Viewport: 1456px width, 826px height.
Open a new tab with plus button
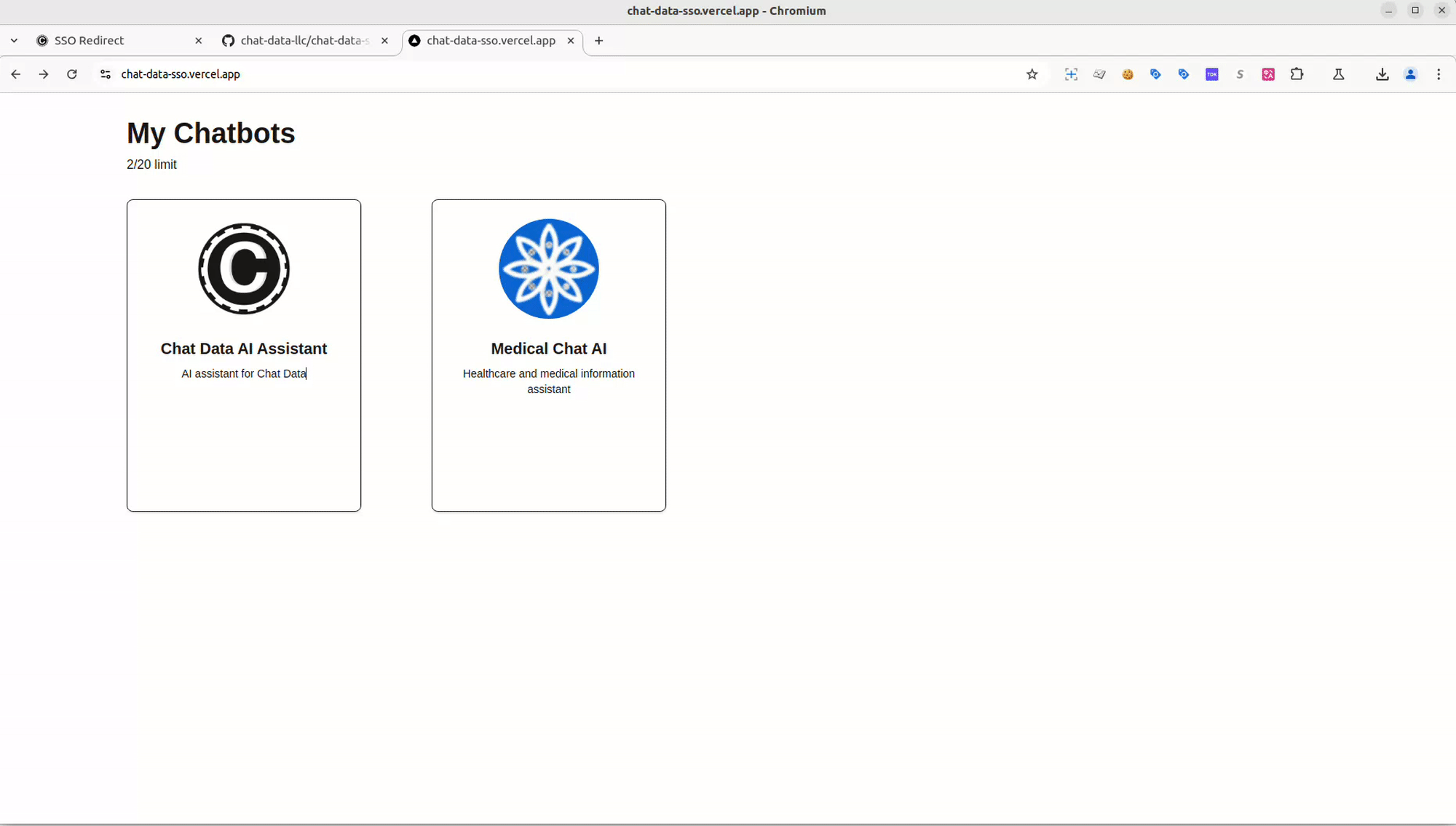(x=598, y=41)
